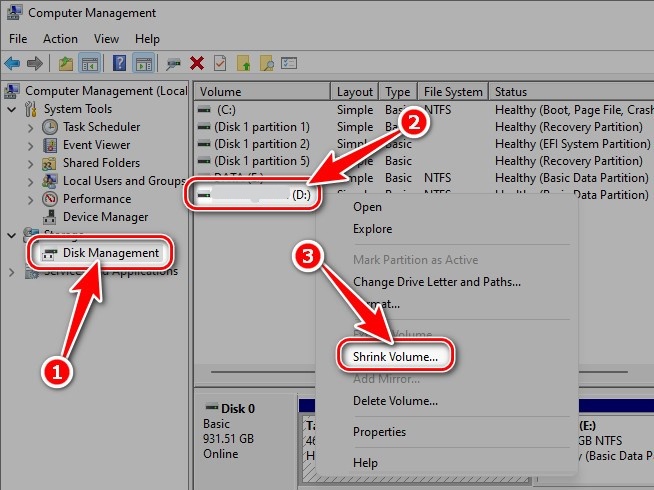Collapse the System Tools tree branch
The image size is (654, 490).
[12, 109]
